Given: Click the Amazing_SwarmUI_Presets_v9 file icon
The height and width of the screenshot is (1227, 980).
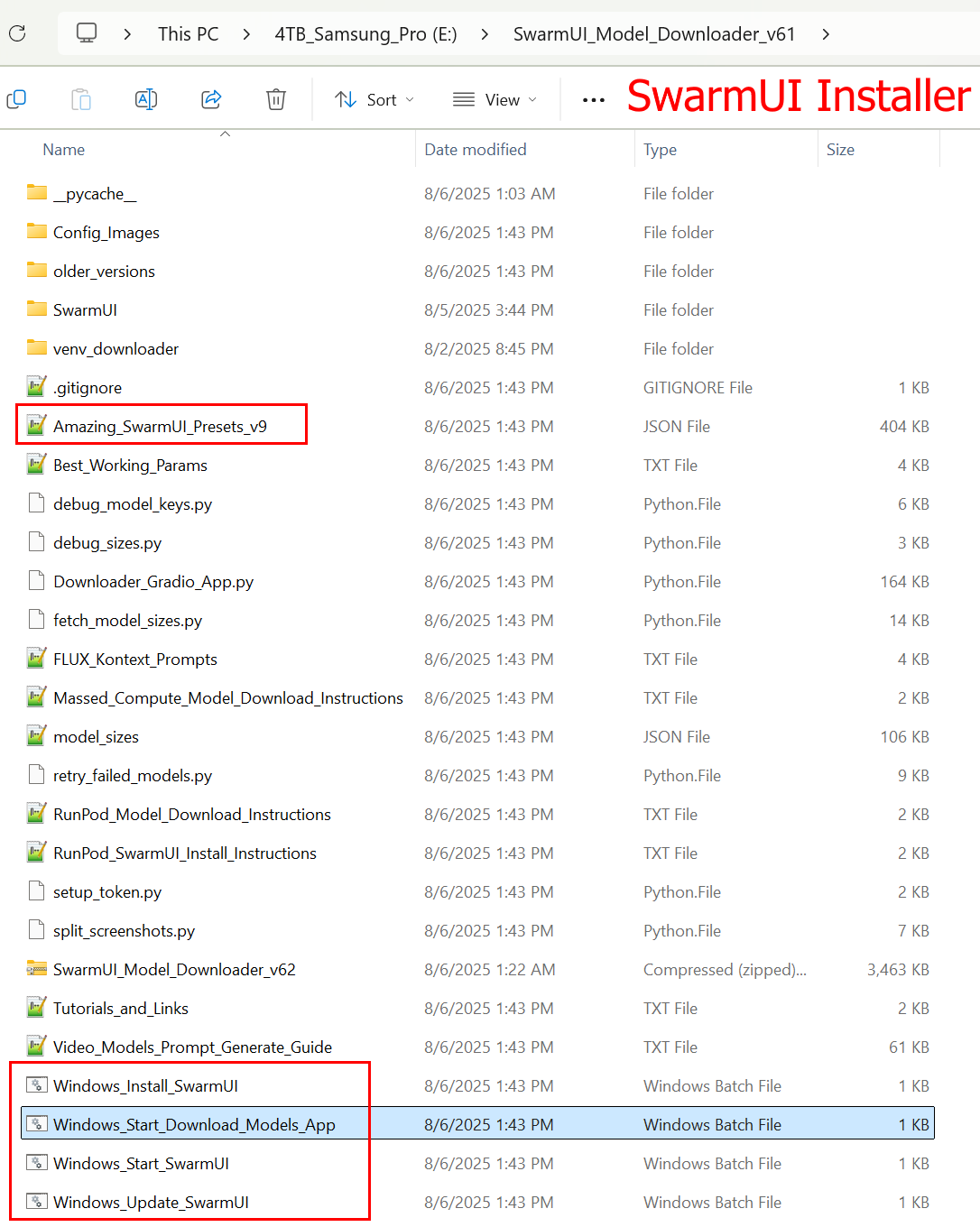Looking at the screenshot, I should [x=37, y=426].
